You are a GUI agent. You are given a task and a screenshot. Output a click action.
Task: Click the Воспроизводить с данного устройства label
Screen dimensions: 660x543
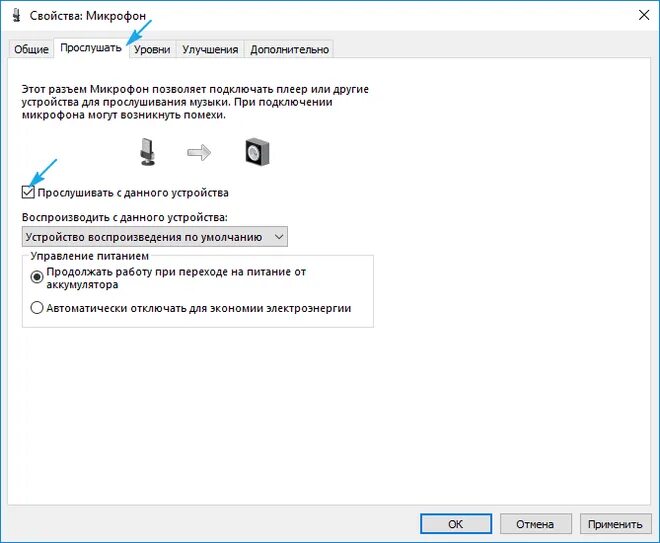pyautogui.click(x=125, y=217)
